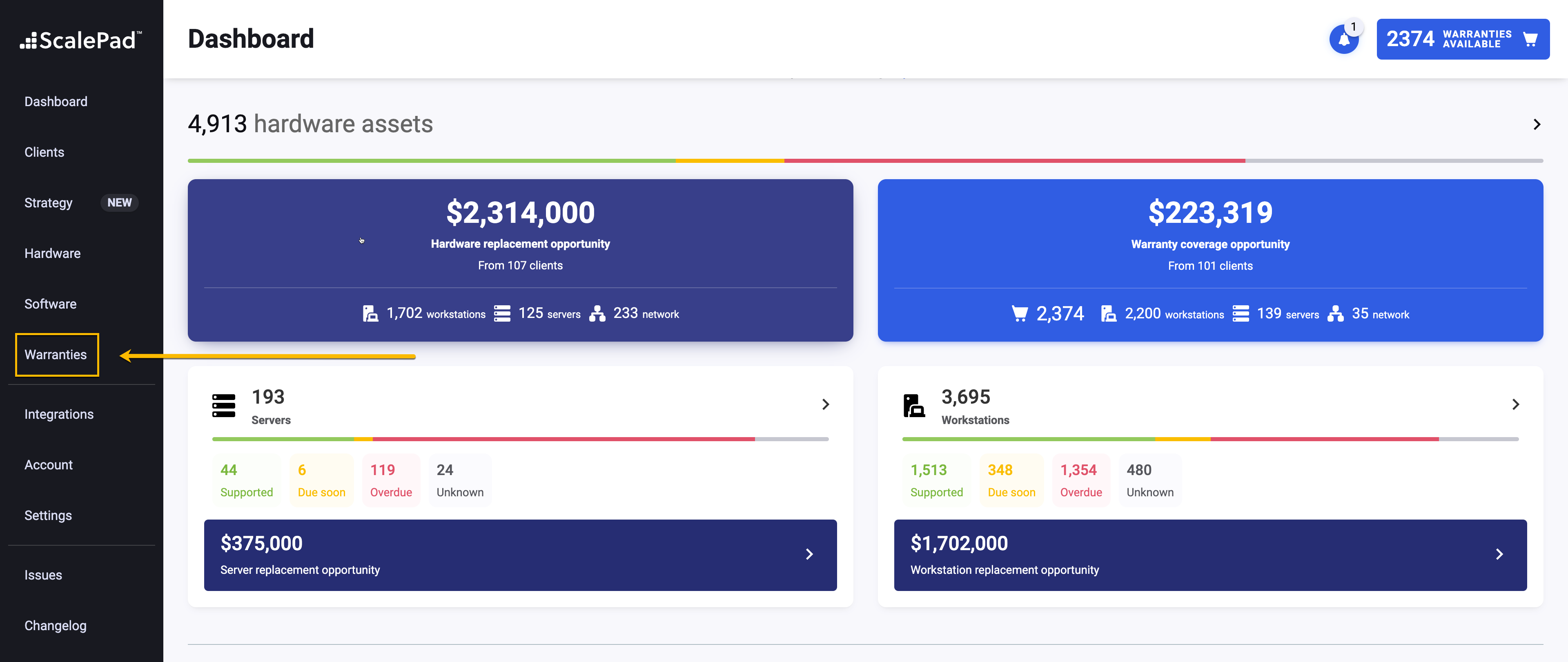Click the notification bell icon
The height and width of the screenshot is (662, 1568).
[1343, 40]
